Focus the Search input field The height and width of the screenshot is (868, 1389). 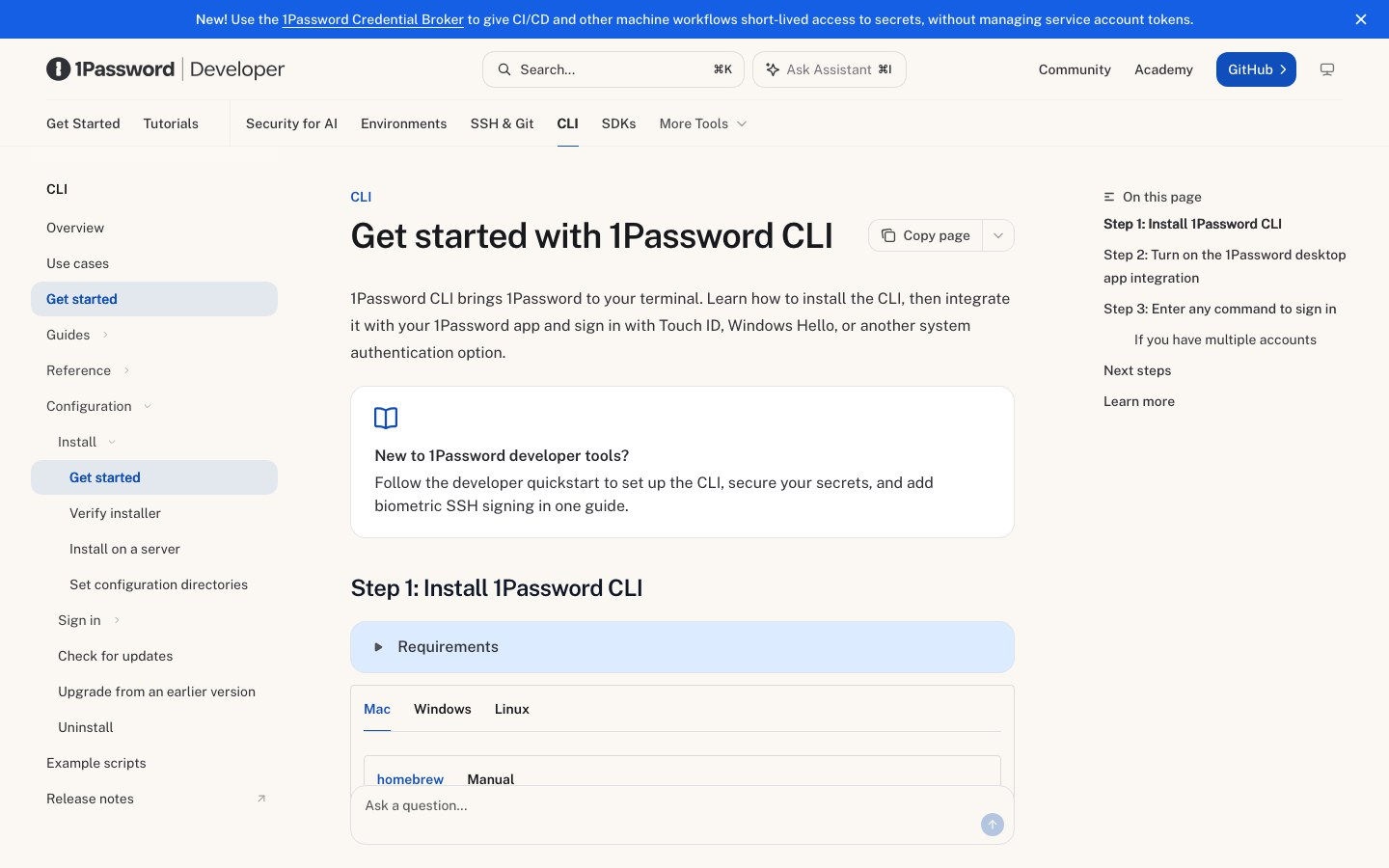tap(613, 69)
